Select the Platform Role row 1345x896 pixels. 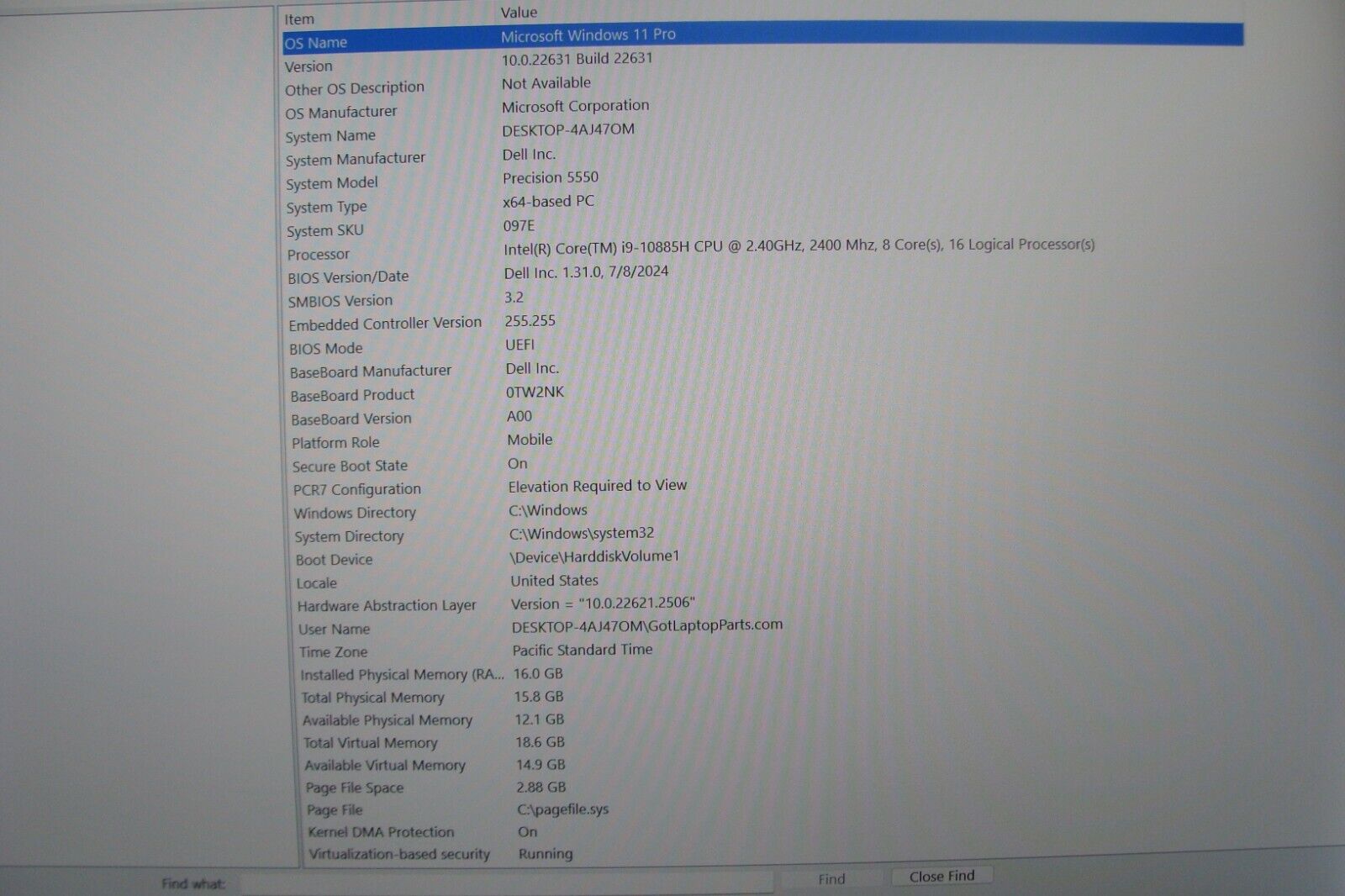pos(335,442)
